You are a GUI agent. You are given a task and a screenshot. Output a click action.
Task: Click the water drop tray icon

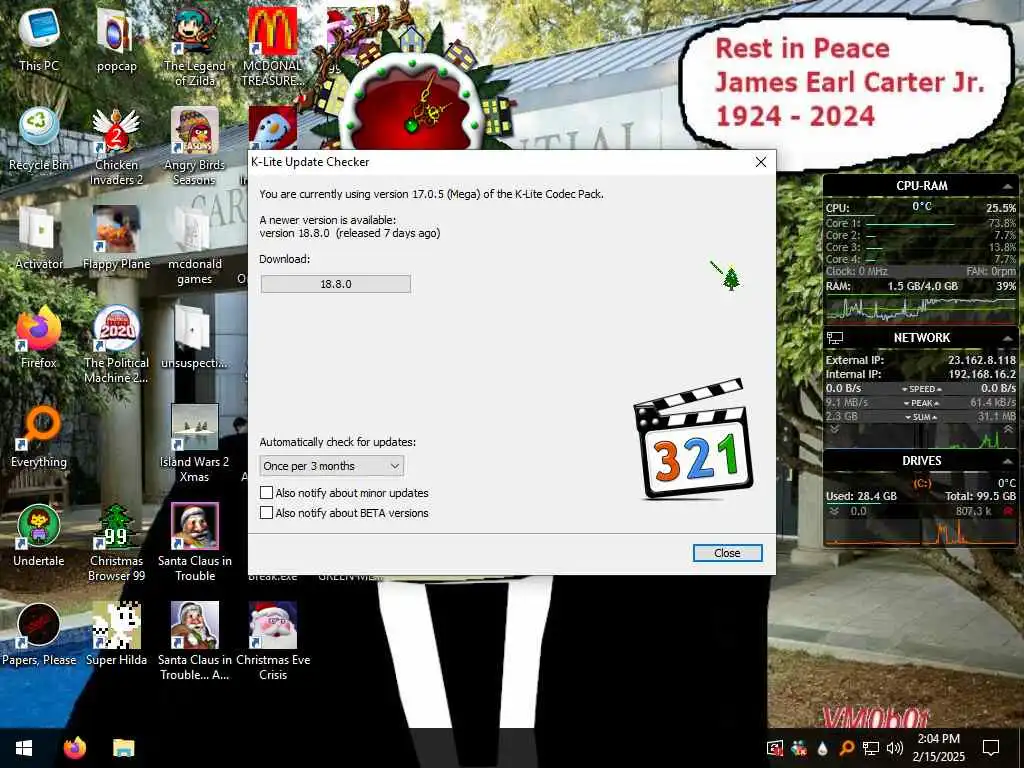[x=822, y=748]
